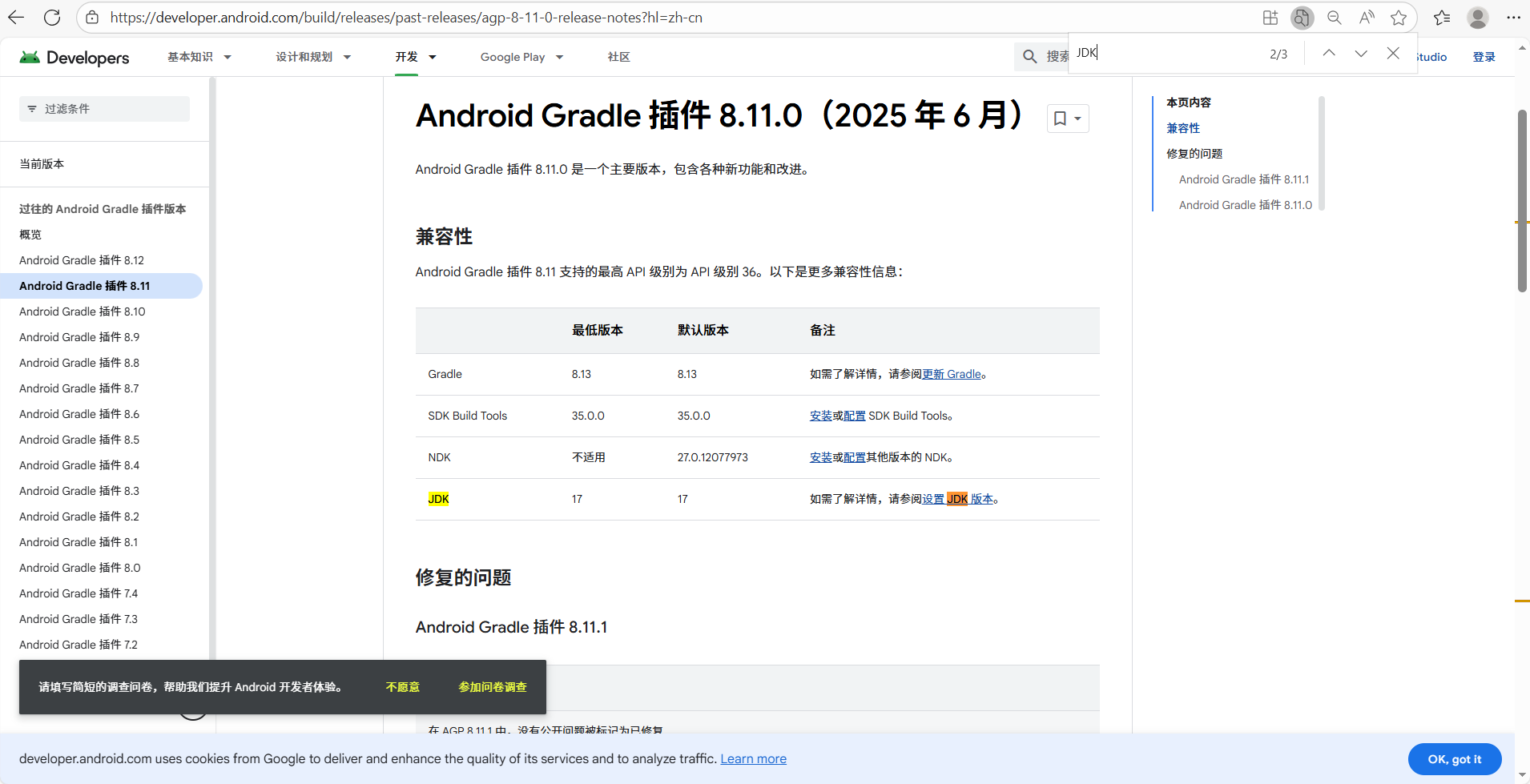Jump to Android Gradle 插件 8.11.1 in contents
The width and height of the screenshot is (1530, 784).
tap(1244, 179)
